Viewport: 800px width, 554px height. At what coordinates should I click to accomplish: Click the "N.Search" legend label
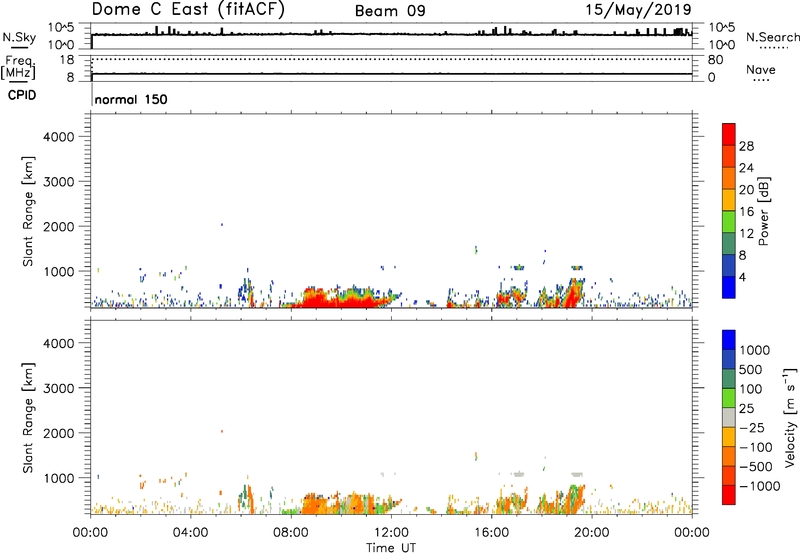[772, 37]
